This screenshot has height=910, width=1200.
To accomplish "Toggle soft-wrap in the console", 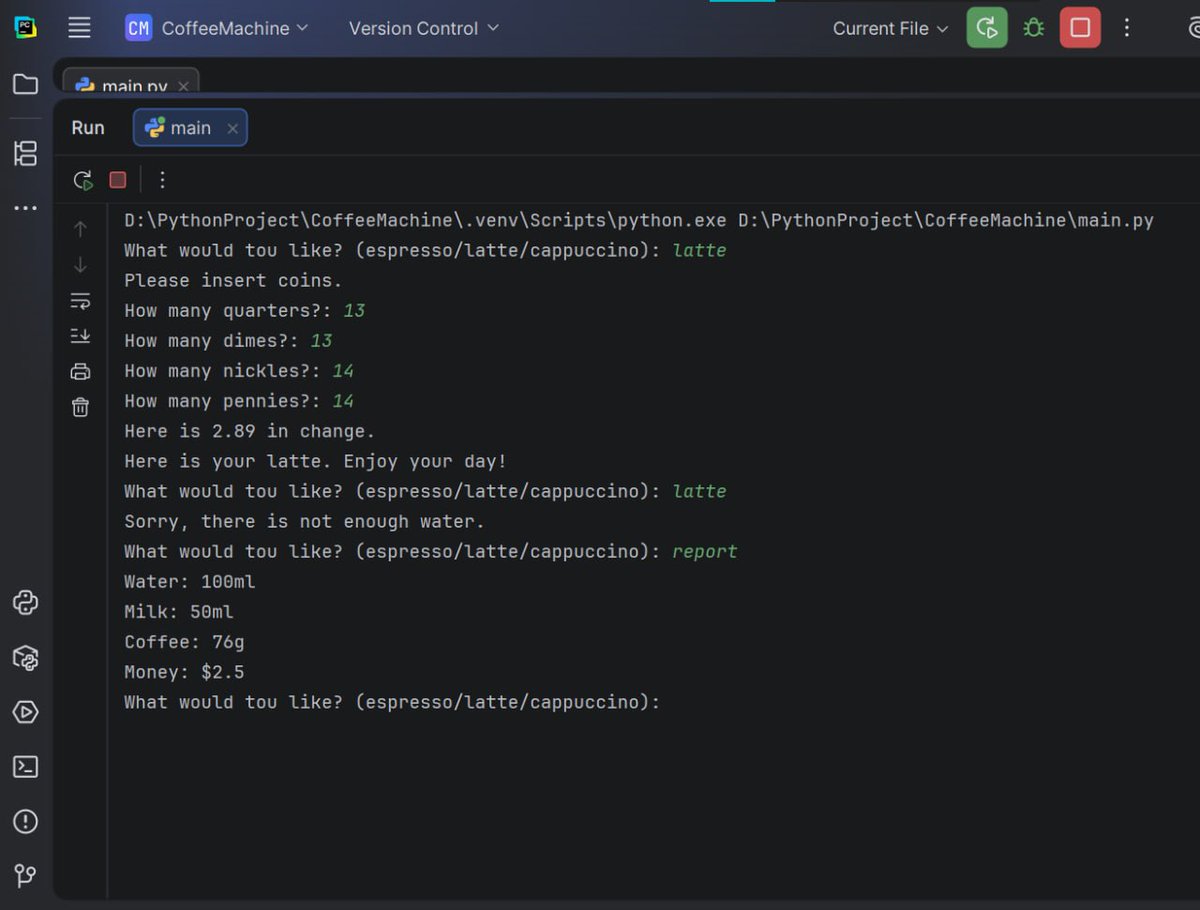I will (x=81, y=301).
